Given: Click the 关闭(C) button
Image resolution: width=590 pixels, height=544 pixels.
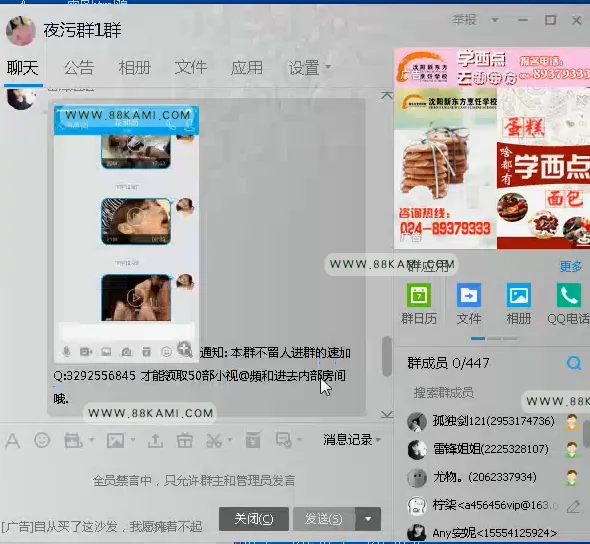Looking at the screenshot, I should click(x=254, y=519).
